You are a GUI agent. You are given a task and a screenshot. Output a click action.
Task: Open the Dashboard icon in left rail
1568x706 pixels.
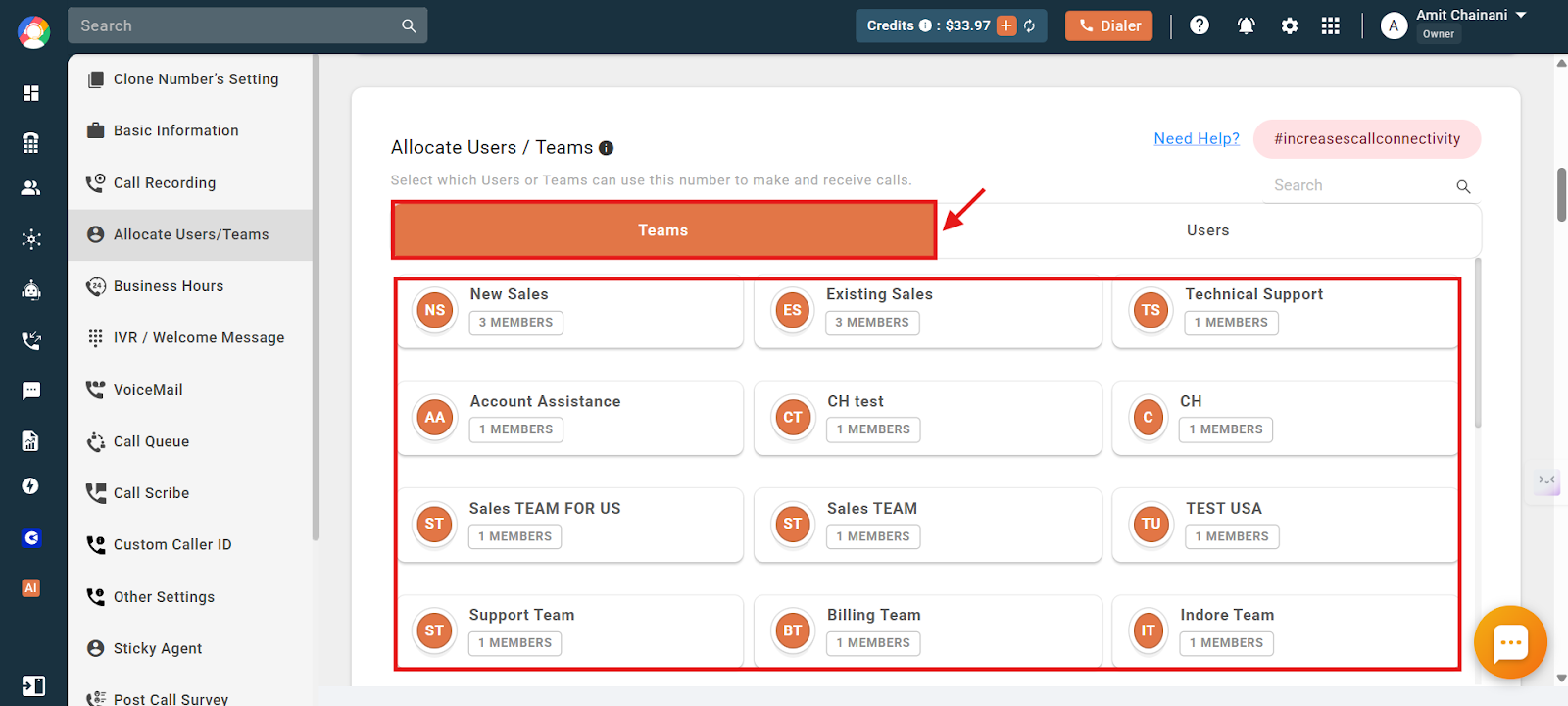(x=31, y=93)
